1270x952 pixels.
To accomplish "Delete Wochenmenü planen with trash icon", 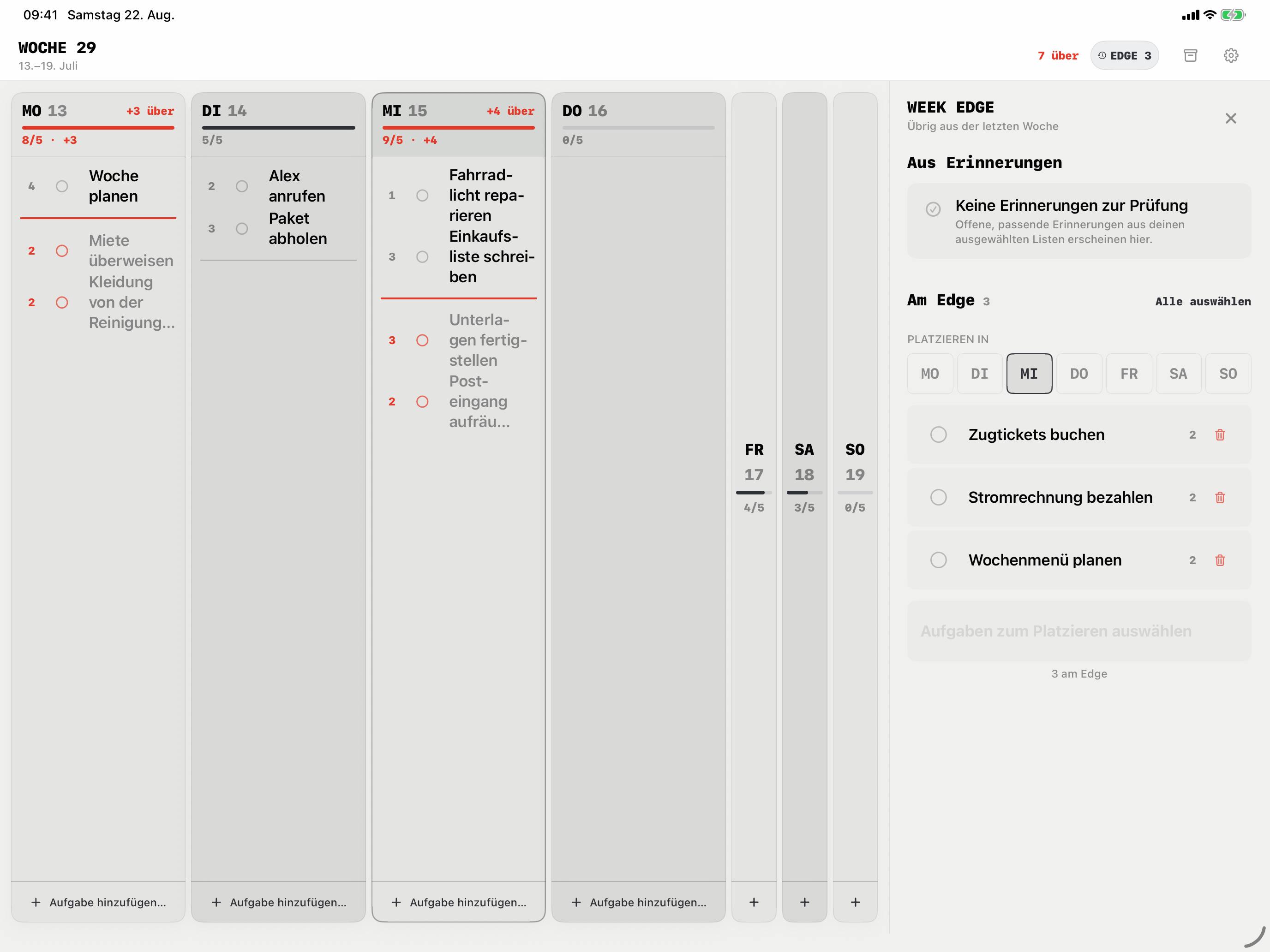I will coord(1220,559).
